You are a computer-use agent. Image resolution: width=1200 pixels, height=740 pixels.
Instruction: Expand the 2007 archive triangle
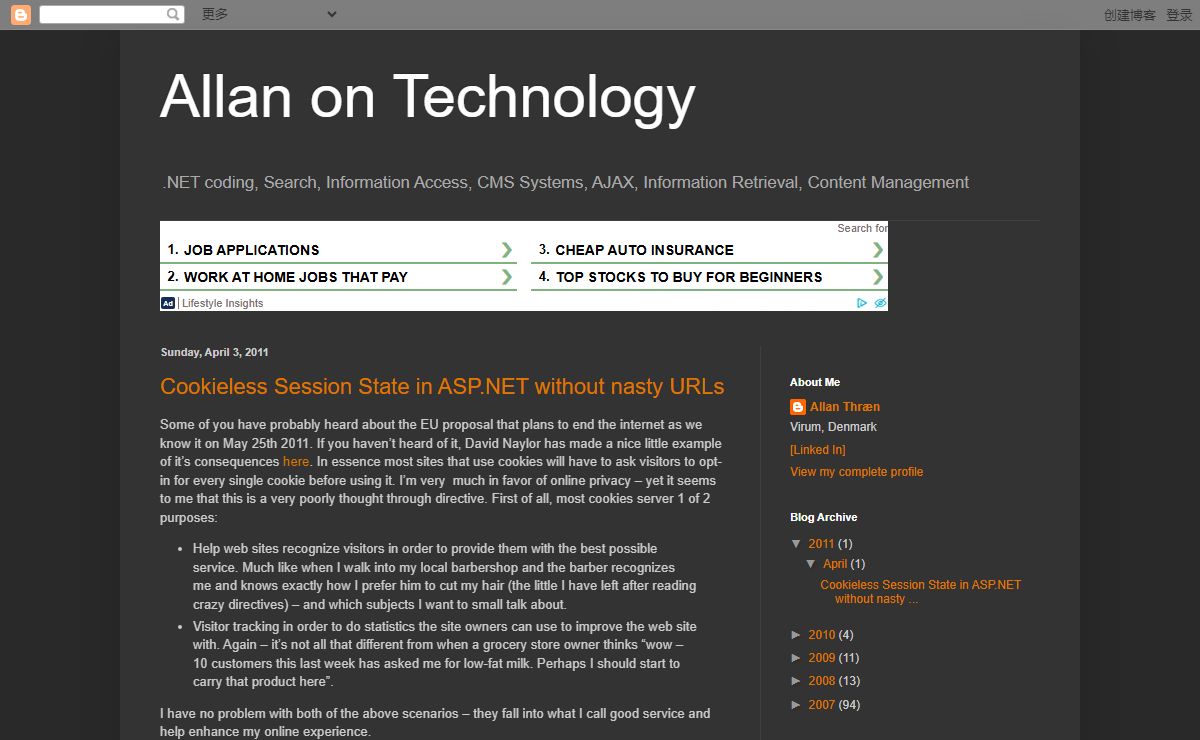click(x=797, y=705)
